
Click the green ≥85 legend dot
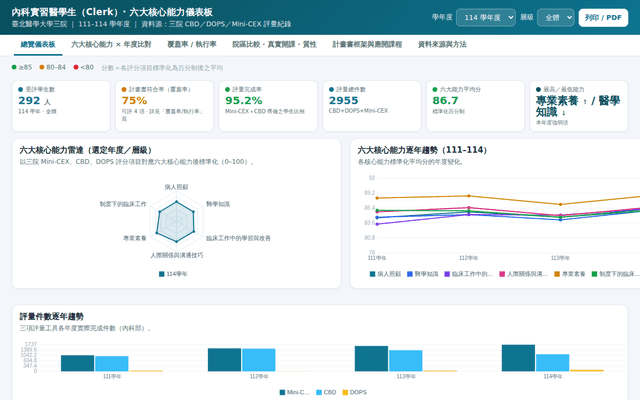point(14,67)
